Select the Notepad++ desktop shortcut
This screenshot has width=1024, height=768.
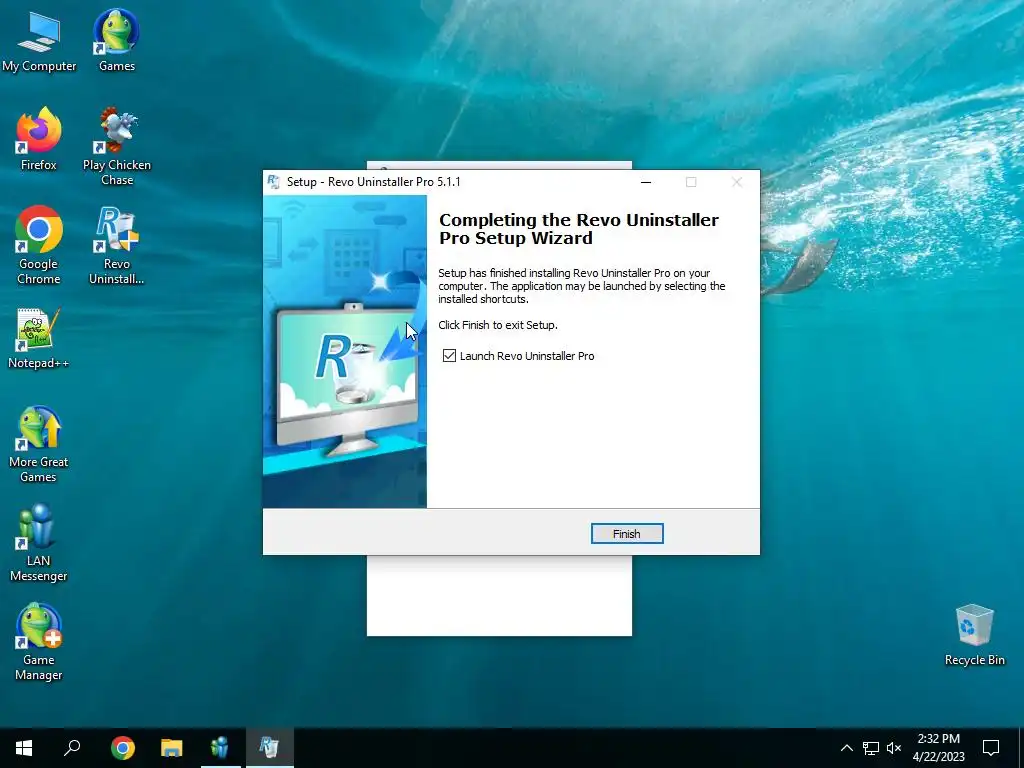pyautogui.click(x=39, y=338)
